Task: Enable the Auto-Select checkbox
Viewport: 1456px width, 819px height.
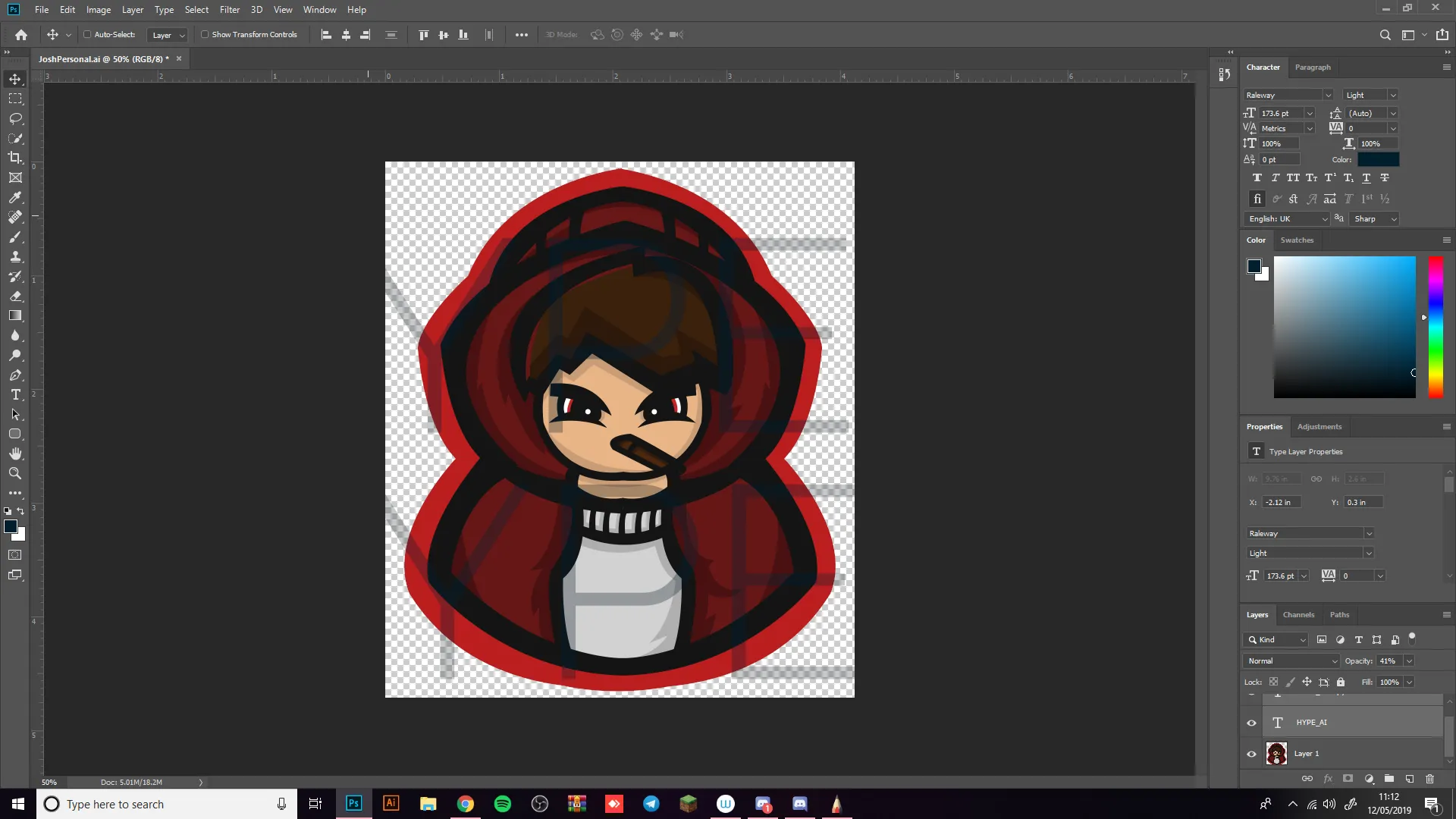Action: [x=87, y=35]
